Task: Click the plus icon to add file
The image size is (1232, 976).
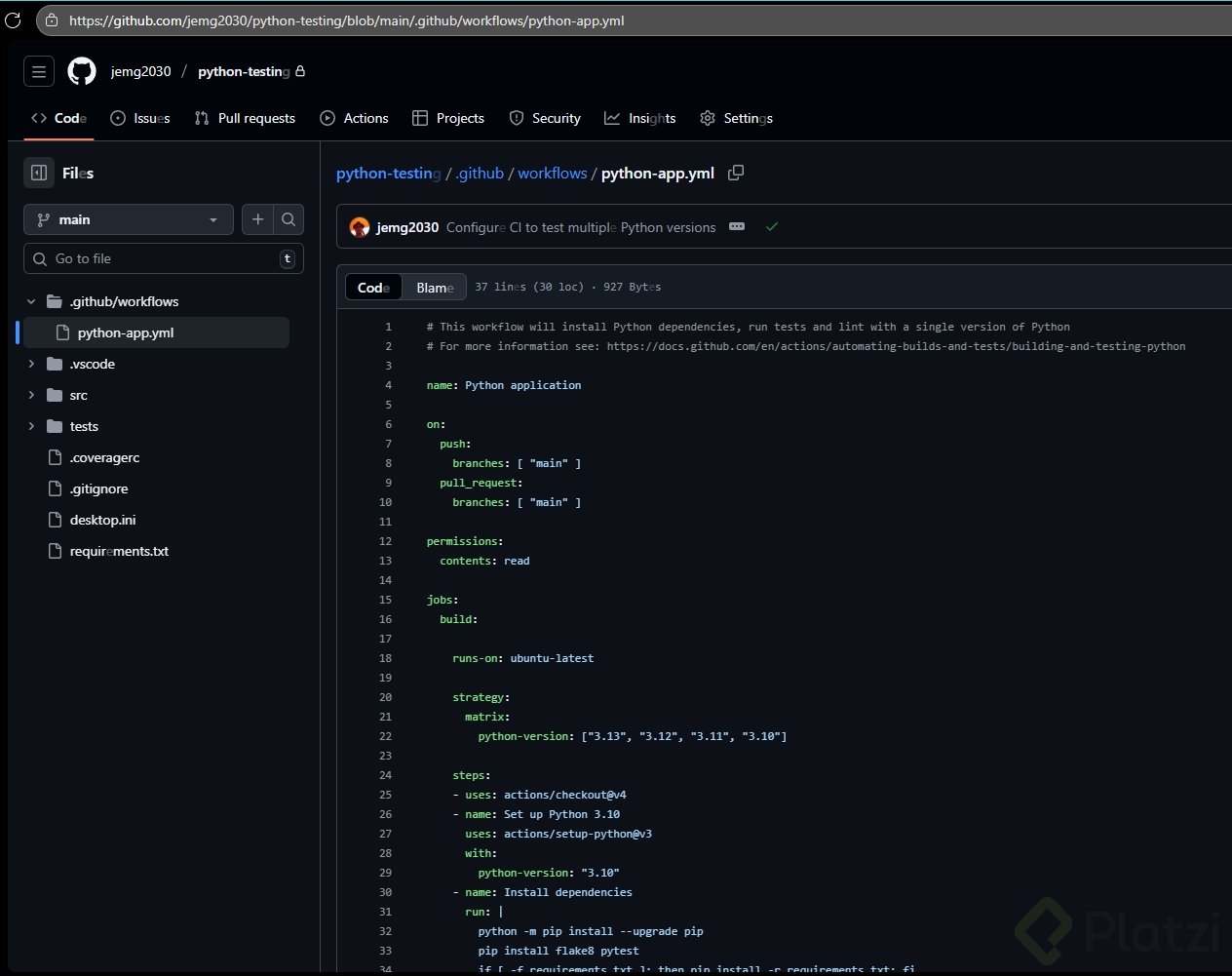Action: click(x=257, y=219)
